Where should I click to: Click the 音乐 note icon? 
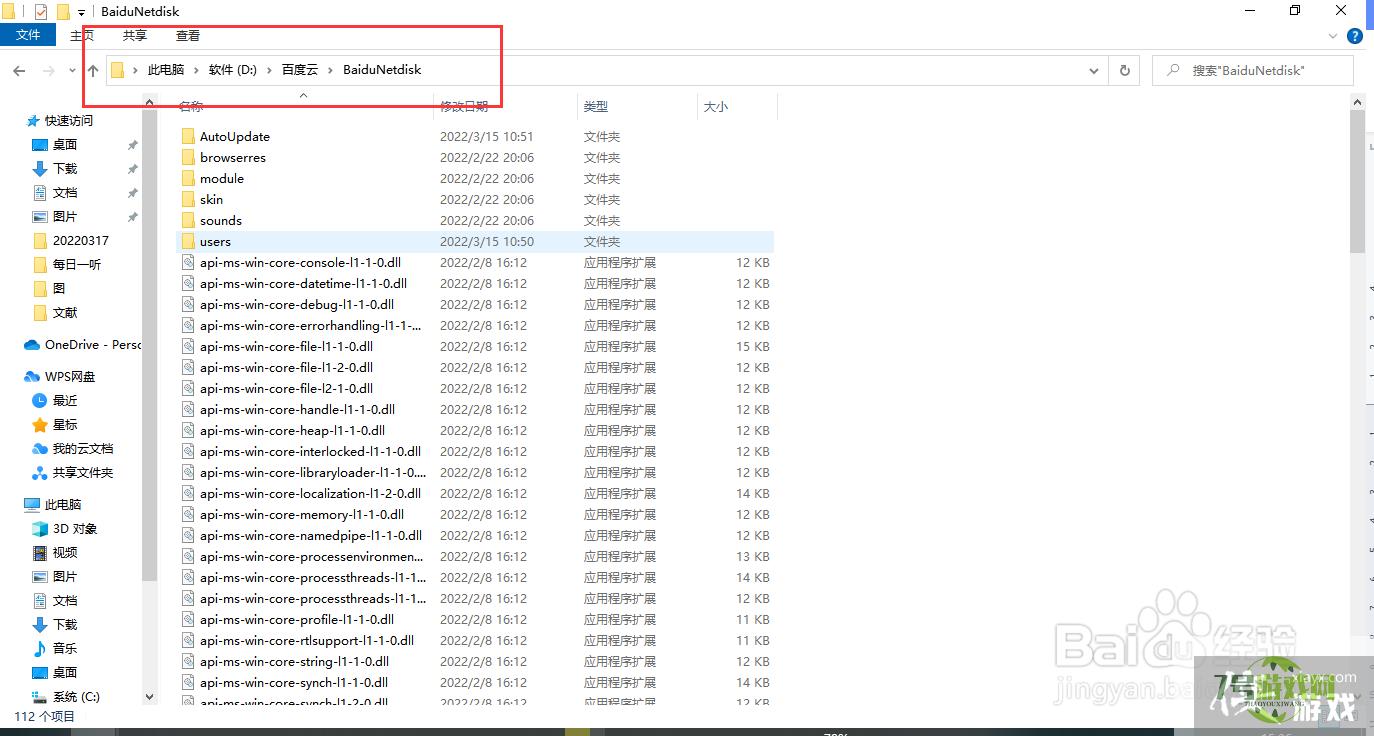click(40, 649)
